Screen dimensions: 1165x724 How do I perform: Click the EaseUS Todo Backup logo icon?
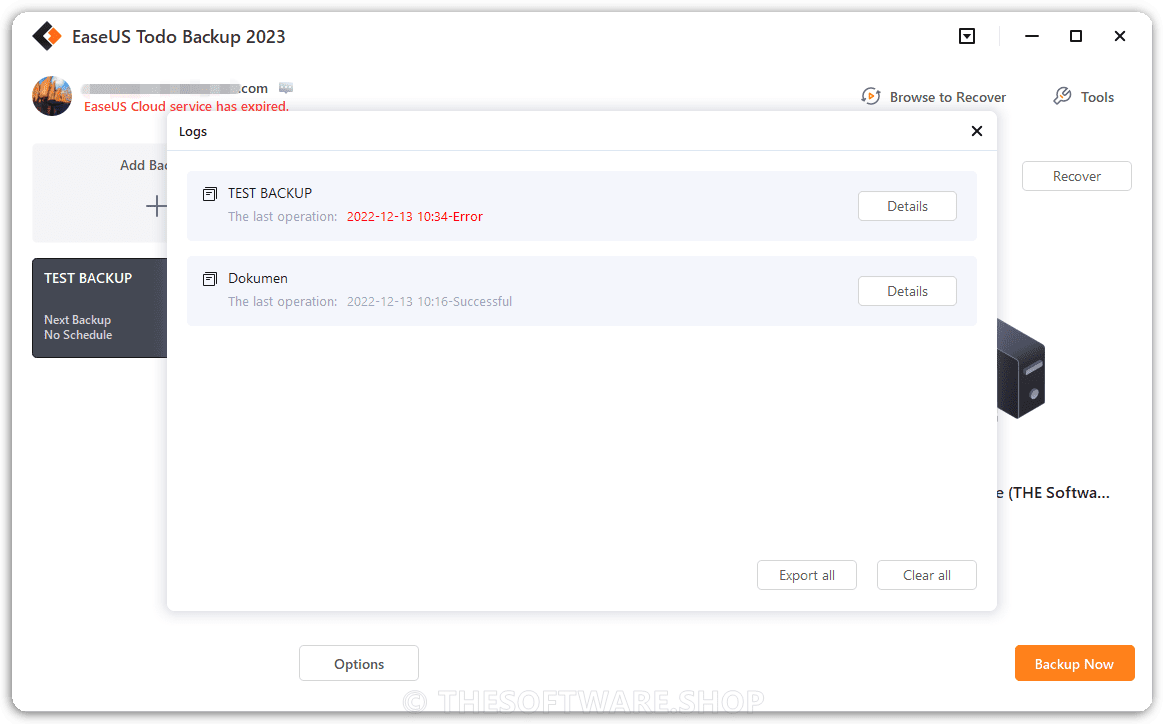(47, 36)
